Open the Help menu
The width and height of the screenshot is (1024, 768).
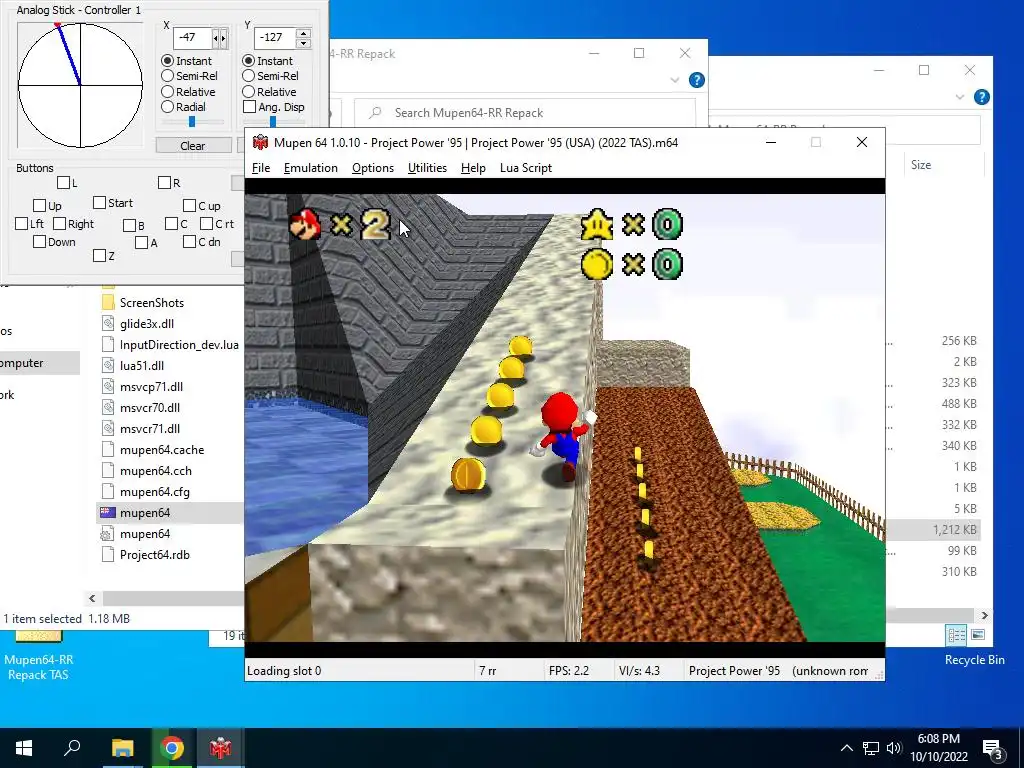473,168
